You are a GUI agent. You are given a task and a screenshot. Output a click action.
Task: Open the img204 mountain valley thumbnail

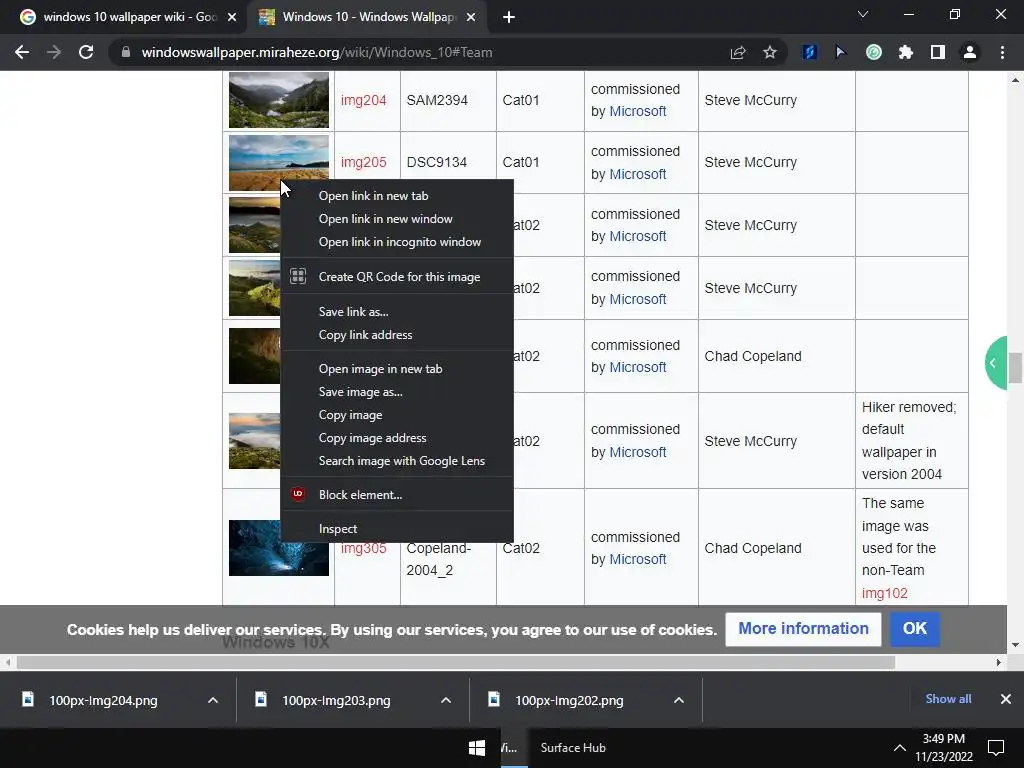279,100
